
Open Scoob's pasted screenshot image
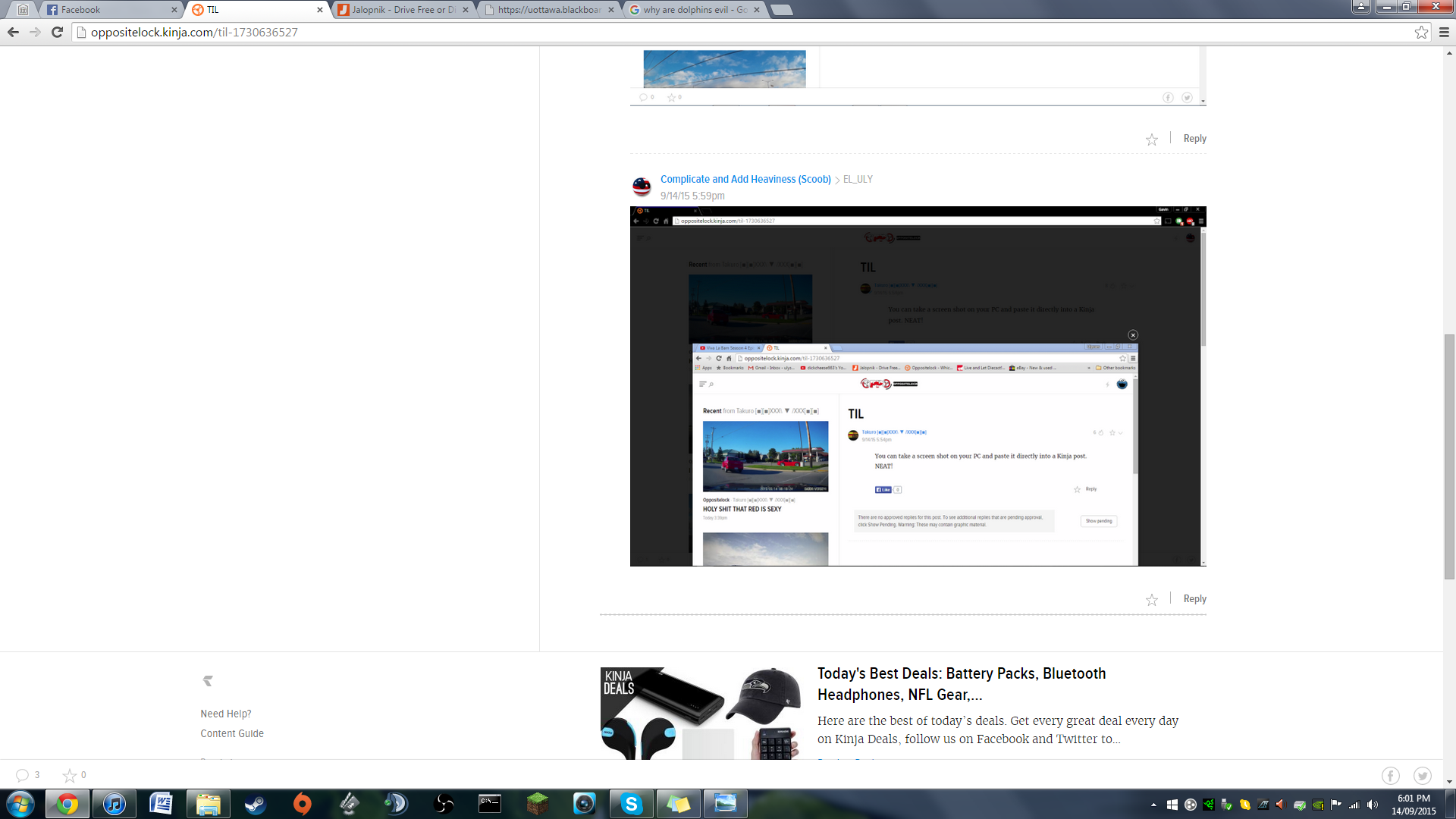(918, 386)
